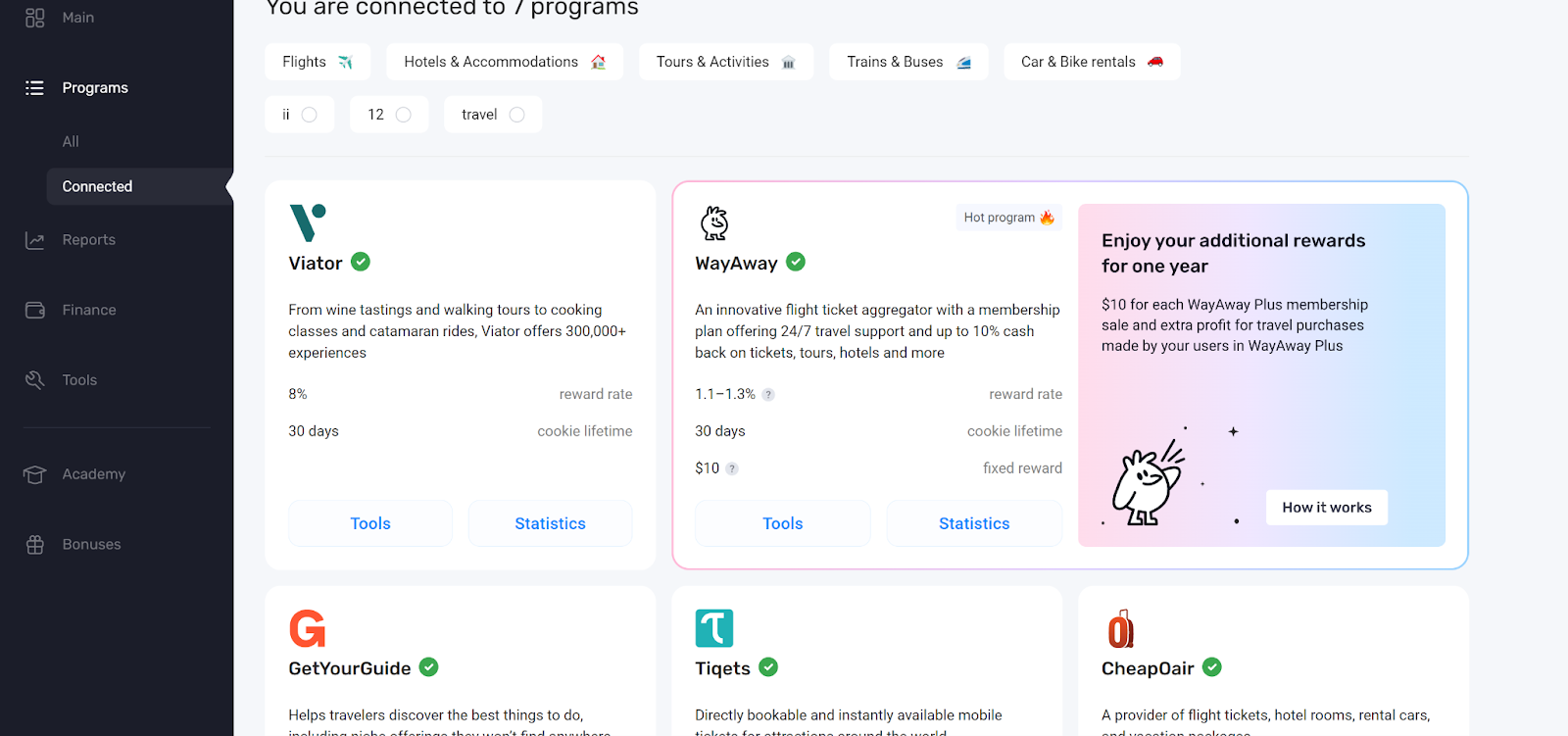Click the Programs list icon in sidebar
Image resolution: width=1568 pixels, height=736 pixels.
click(35, 88)
